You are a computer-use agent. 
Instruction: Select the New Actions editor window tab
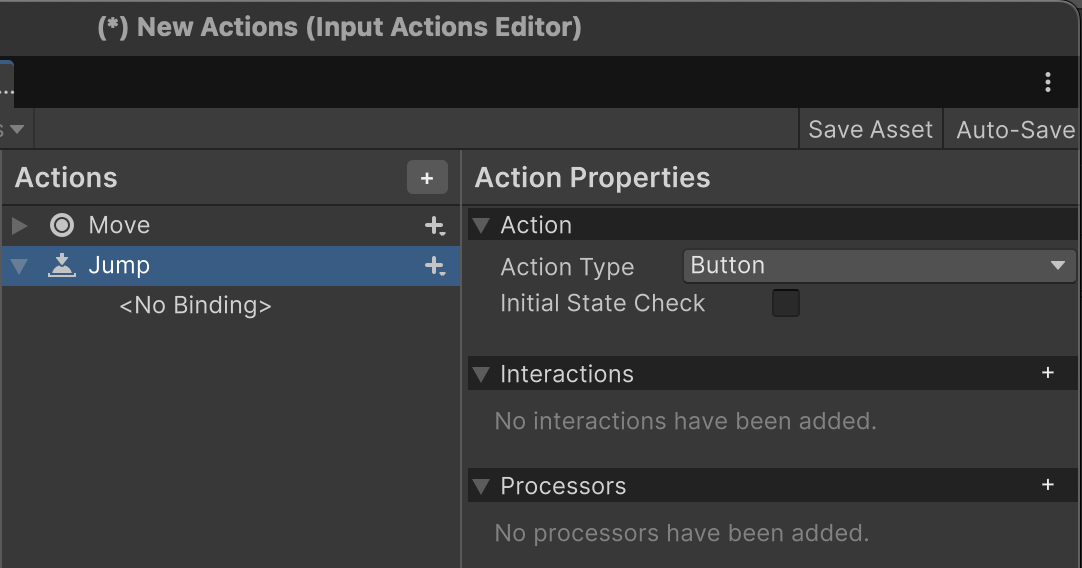tap(6, 82)
